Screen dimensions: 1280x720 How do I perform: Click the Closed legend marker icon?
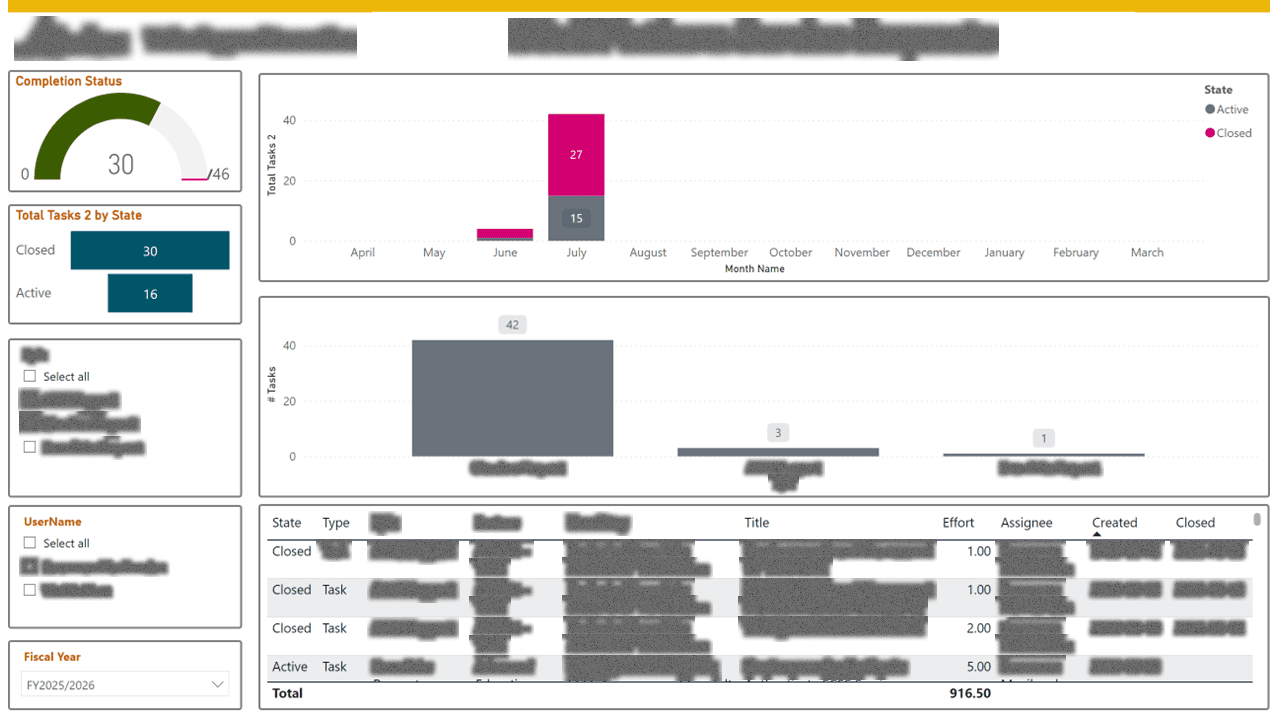tap(1210, 132)
